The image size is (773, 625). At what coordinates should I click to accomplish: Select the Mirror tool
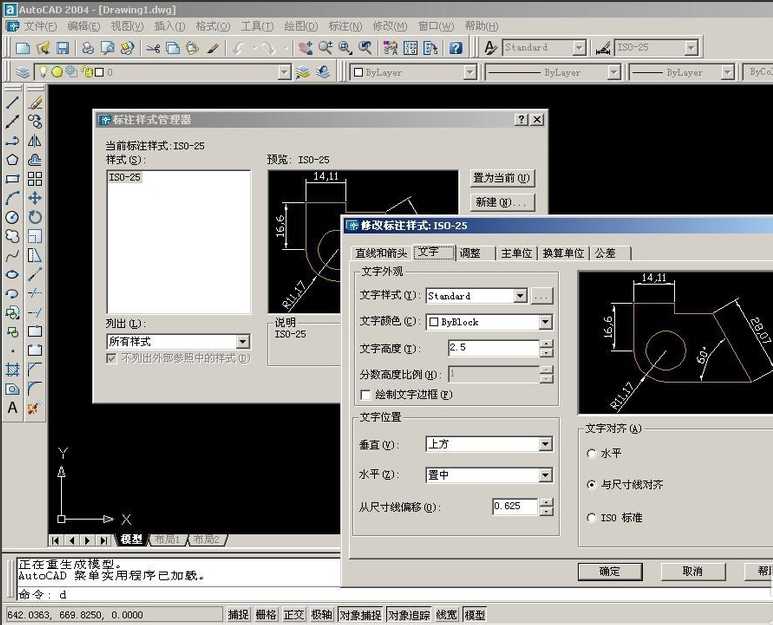coord(35,140)
